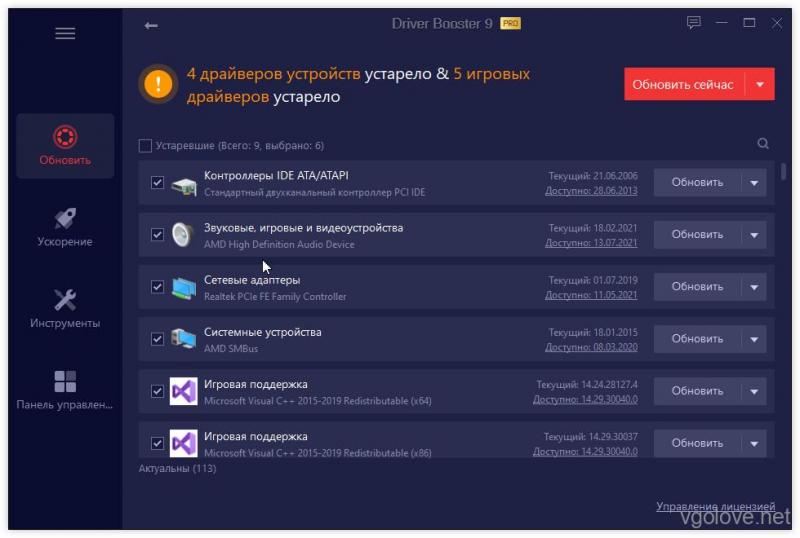The image size is (800, 538).
Task: Open available version 08.03.2020 link
Action: coord(591,347)
